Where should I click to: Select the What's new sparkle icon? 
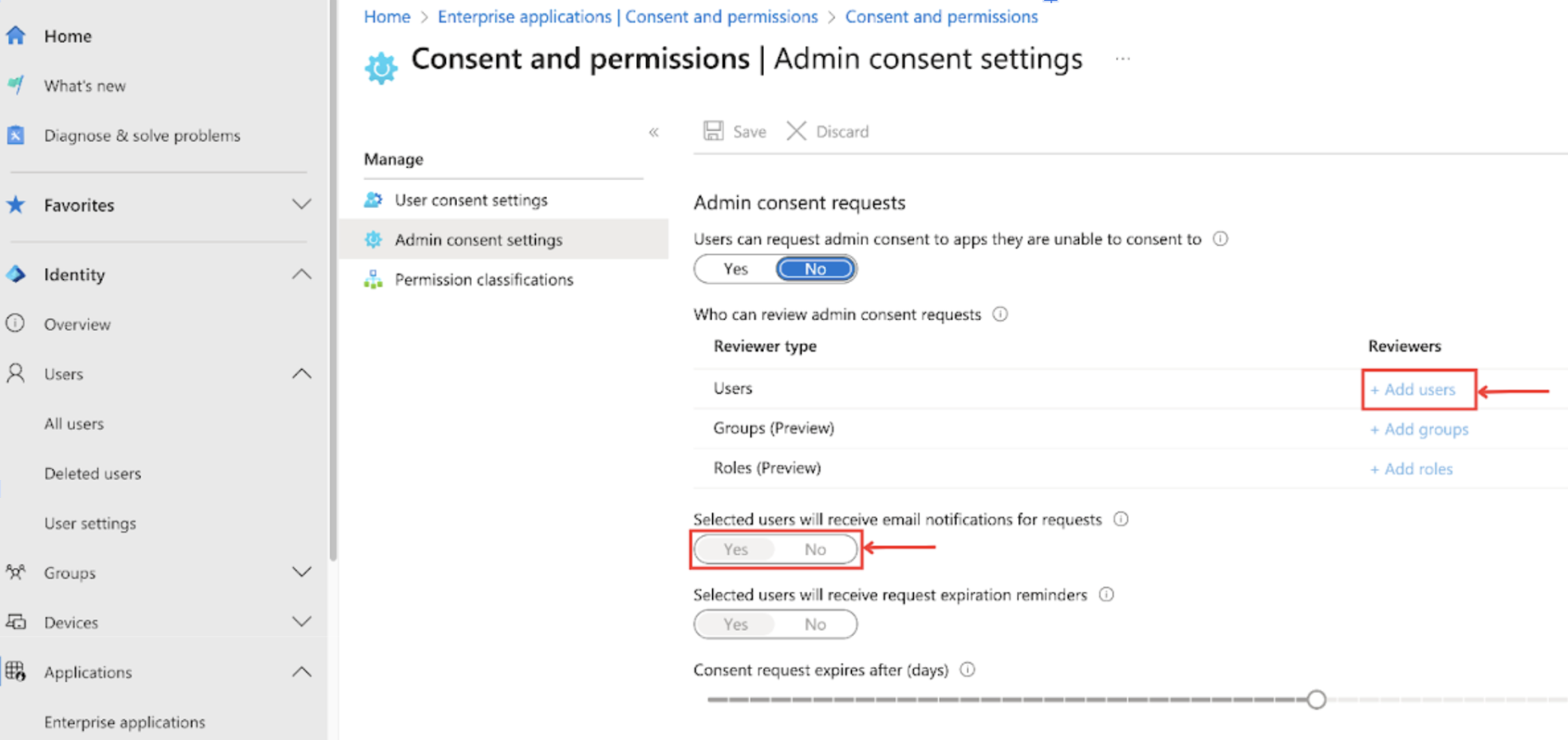pos(16,85)
